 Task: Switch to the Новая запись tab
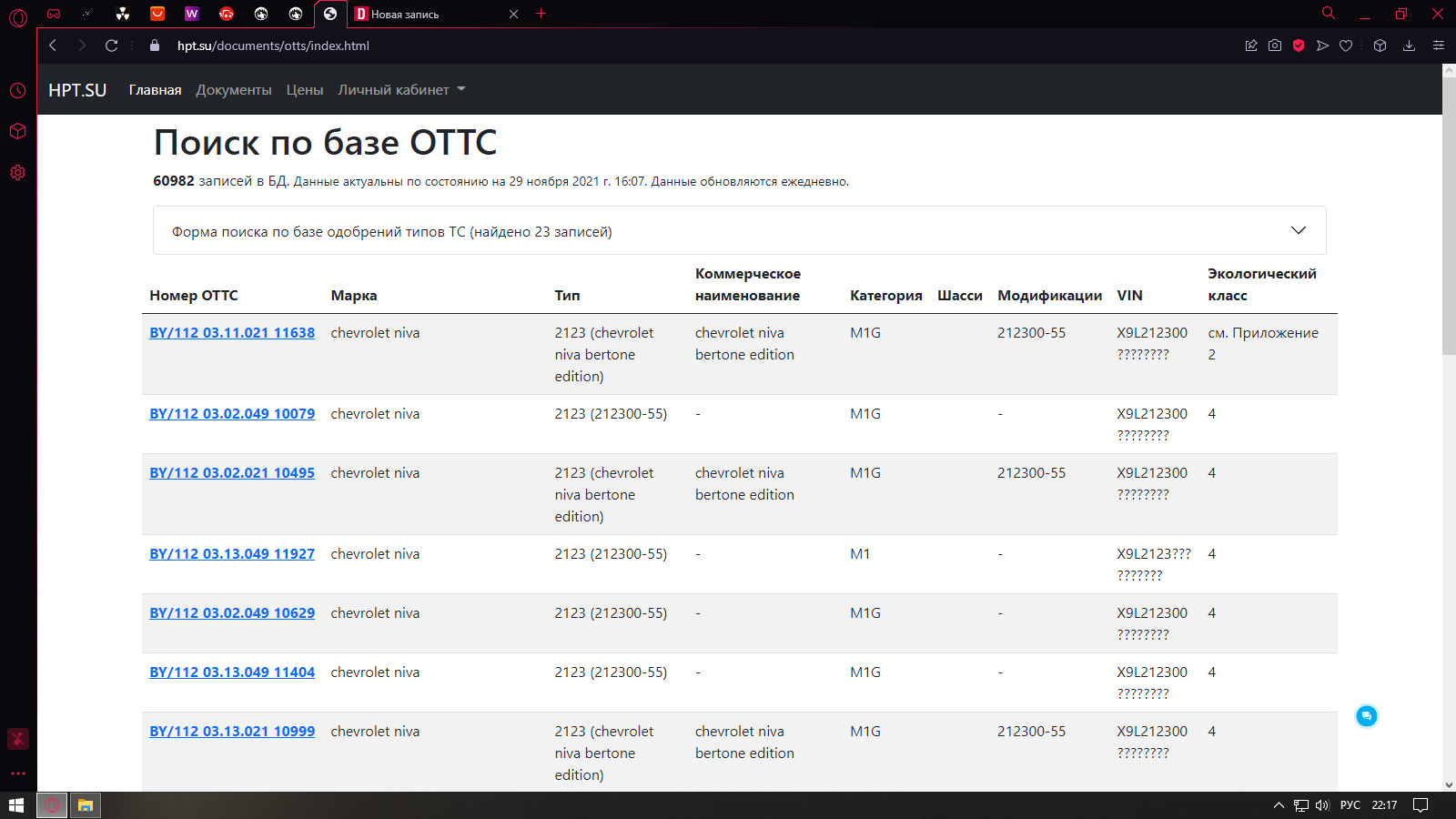428,14
